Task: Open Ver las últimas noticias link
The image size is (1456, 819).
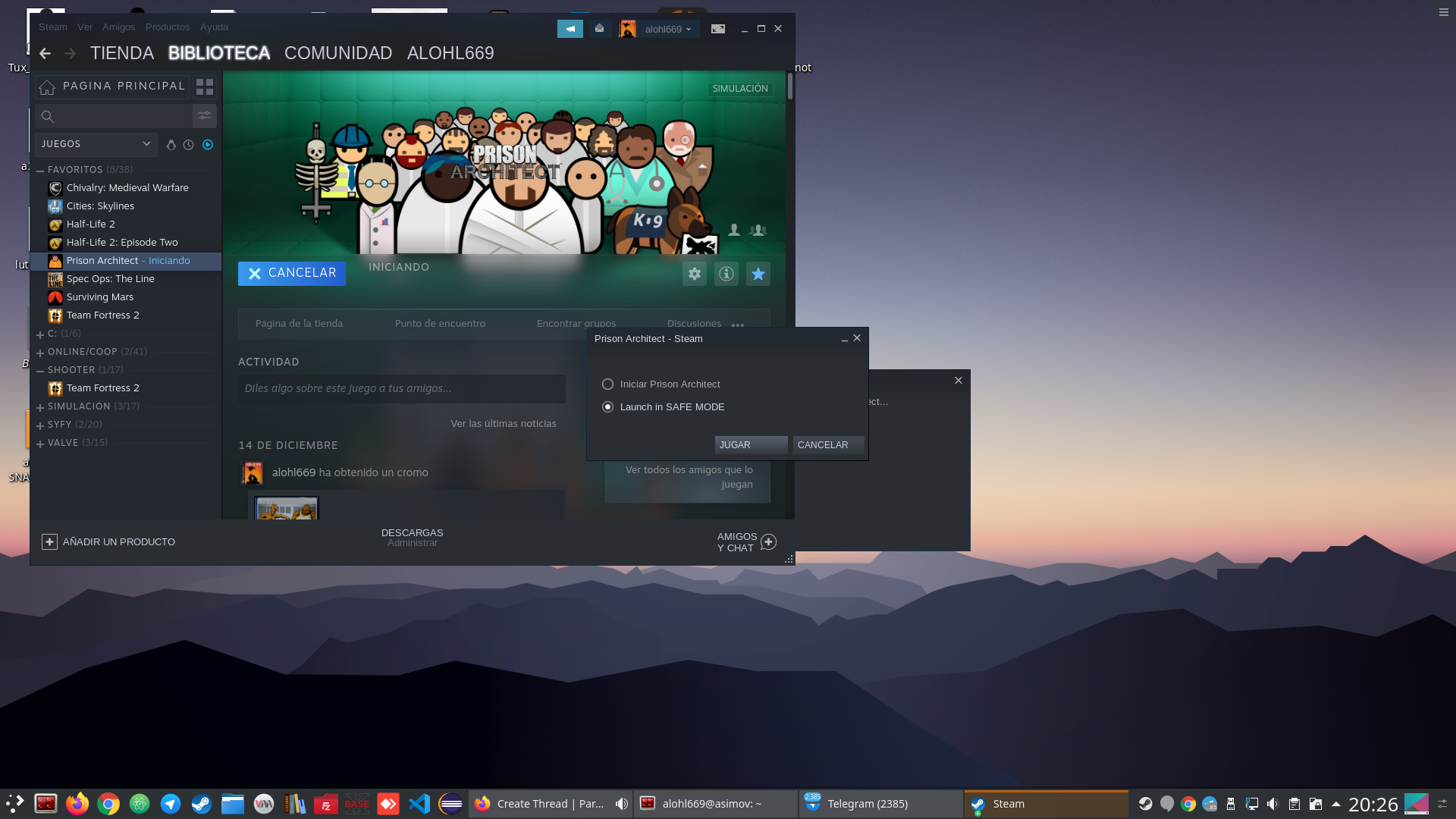Action: (504, 424)
